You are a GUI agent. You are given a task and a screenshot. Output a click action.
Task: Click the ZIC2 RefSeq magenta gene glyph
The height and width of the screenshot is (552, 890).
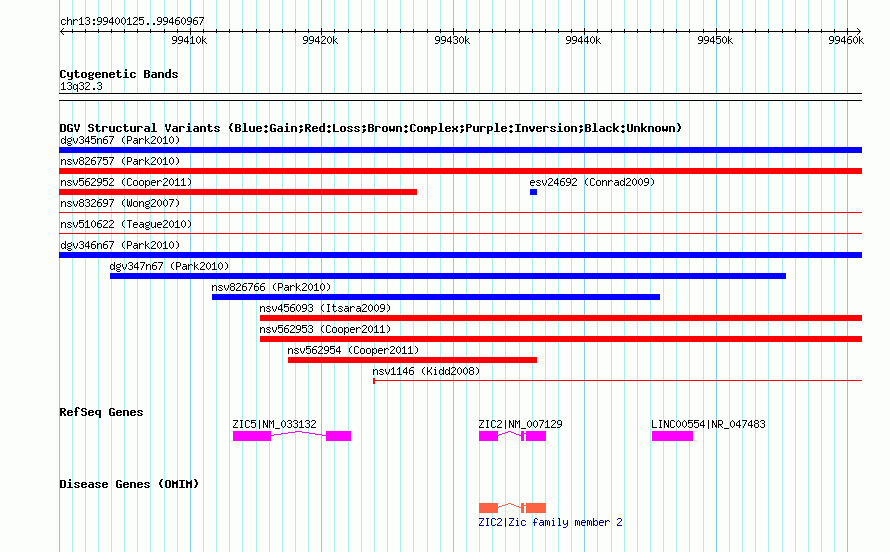point(513,436)
